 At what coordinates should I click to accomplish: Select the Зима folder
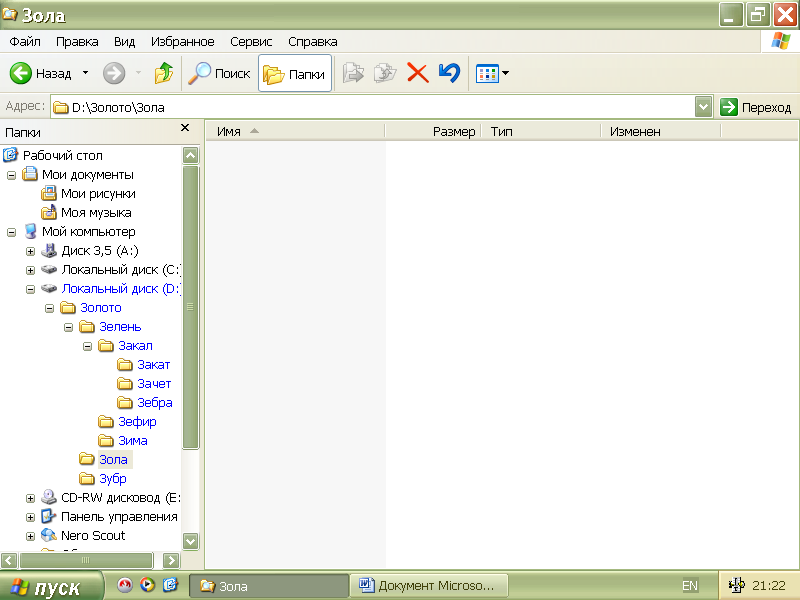[133, 440]
